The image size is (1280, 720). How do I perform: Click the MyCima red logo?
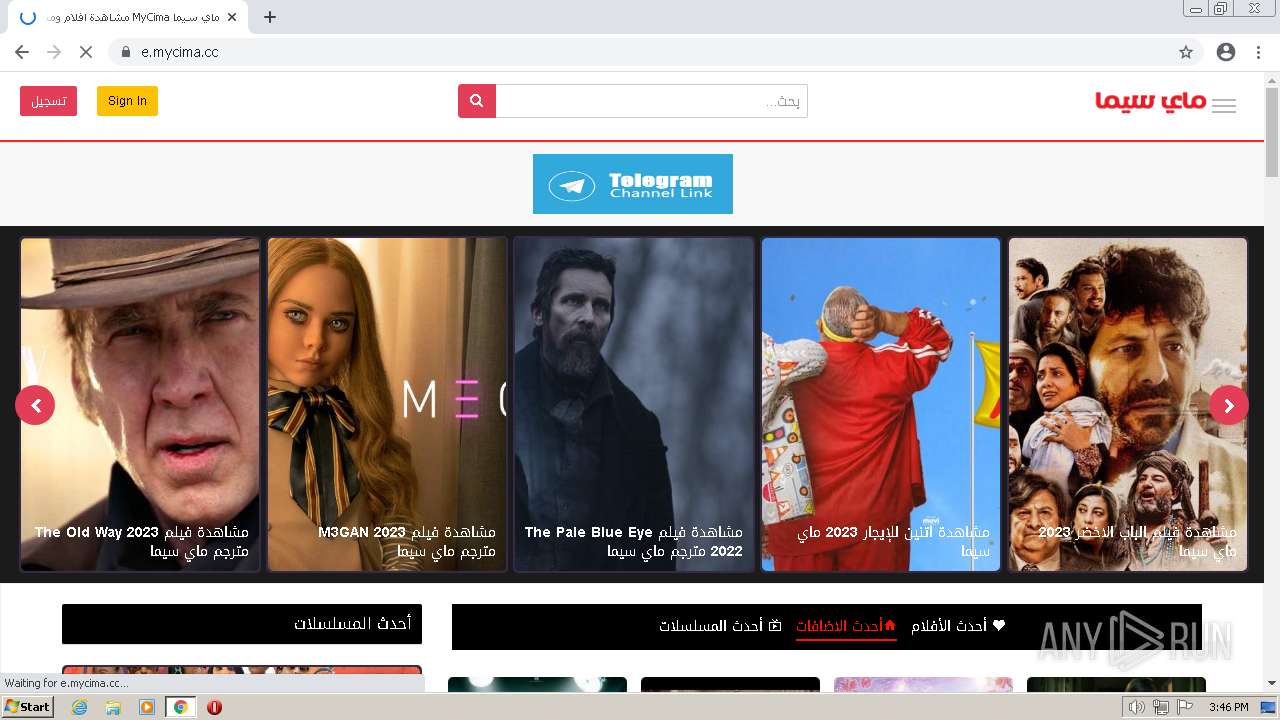tap(1151, 102)
